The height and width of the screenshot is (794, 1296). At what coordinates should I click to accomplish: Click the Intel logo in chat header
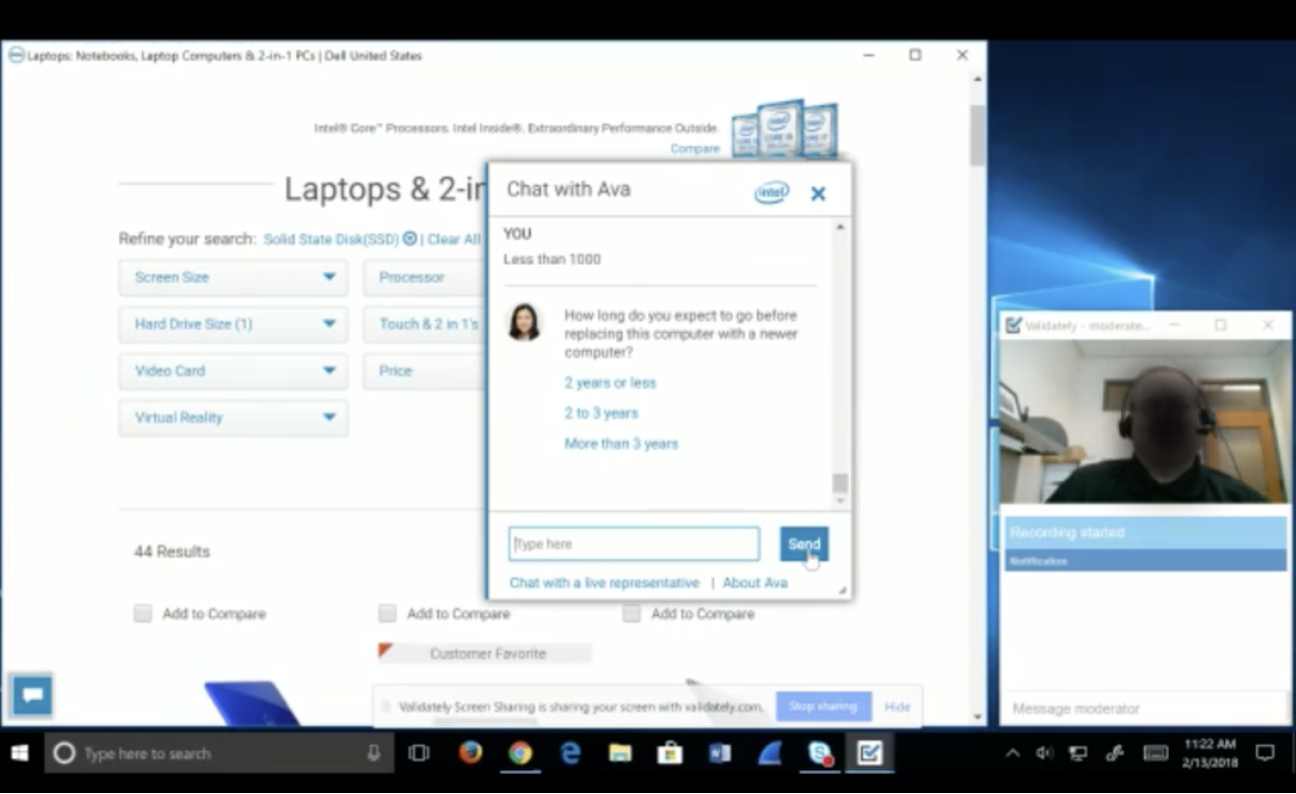[771, 192]
